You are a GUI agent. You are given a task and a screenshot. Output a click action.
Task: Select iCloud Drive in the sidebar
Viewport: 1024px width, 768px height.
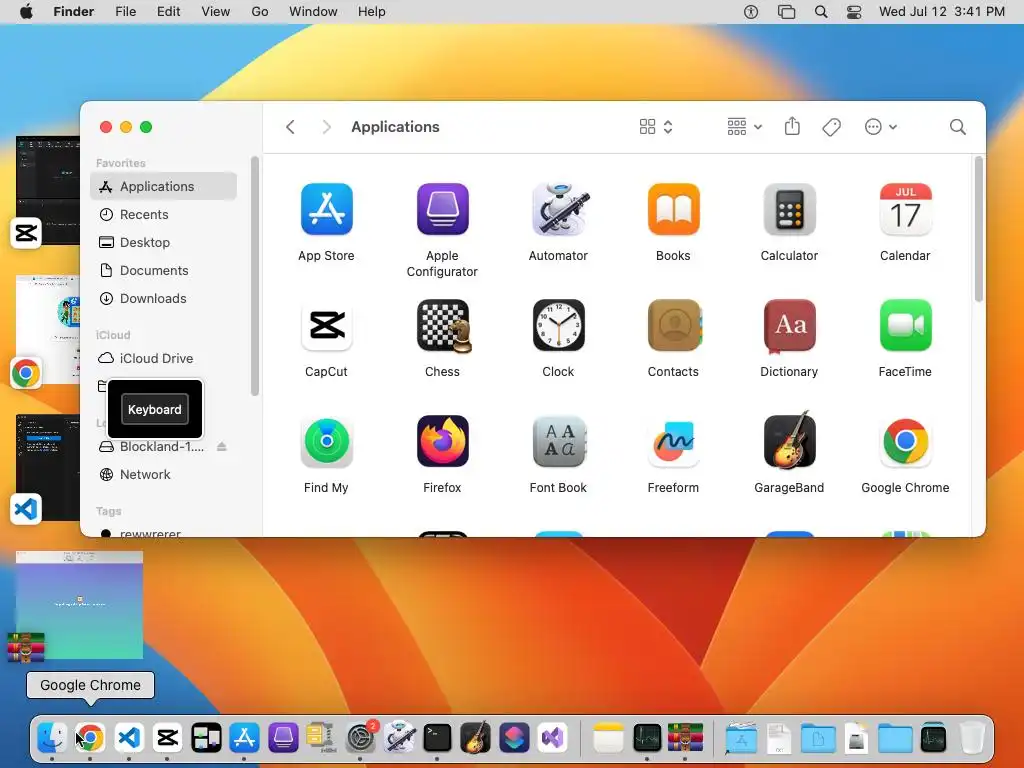click(x=163, y=359)
